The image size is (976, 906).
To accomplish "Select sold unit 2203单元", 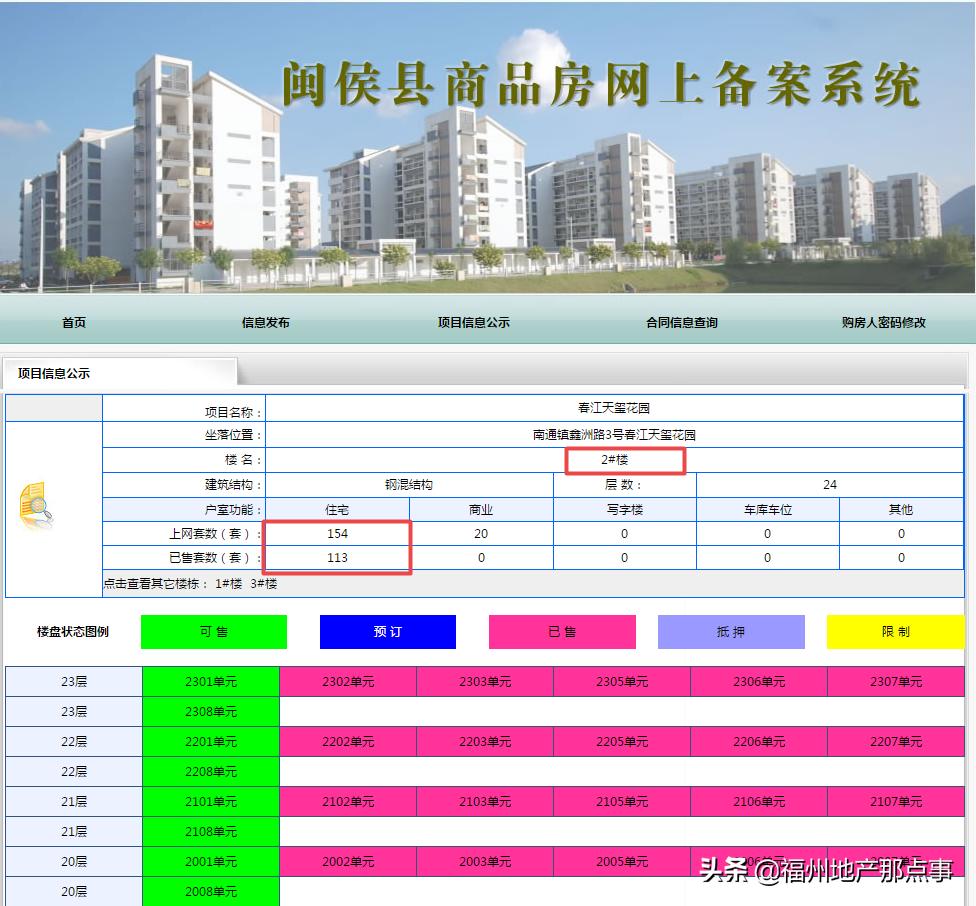I will pyautogui.click(x=486, y=741).
